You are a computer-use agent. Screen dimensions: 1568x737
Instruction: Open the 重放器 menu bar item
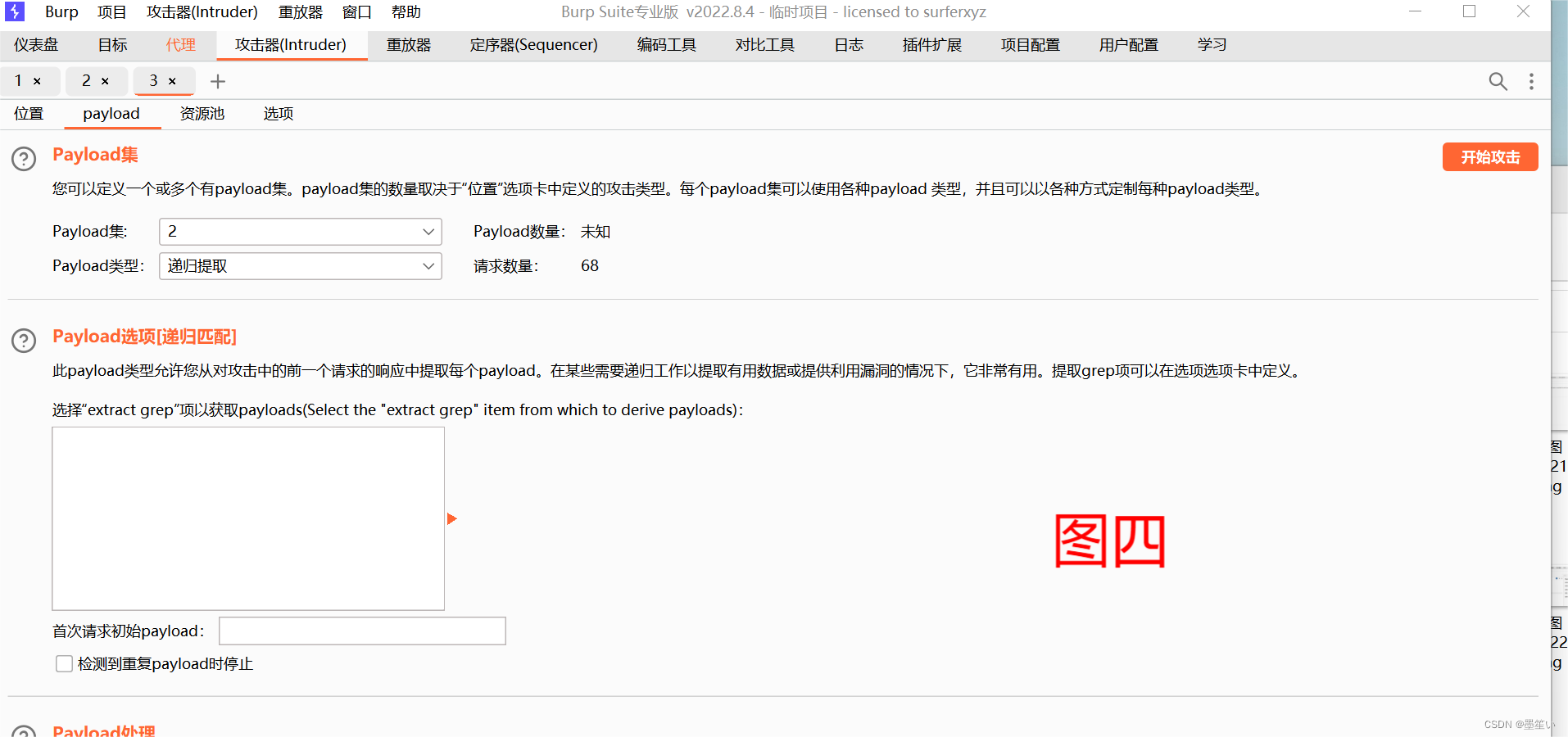(x=301, y=12)
